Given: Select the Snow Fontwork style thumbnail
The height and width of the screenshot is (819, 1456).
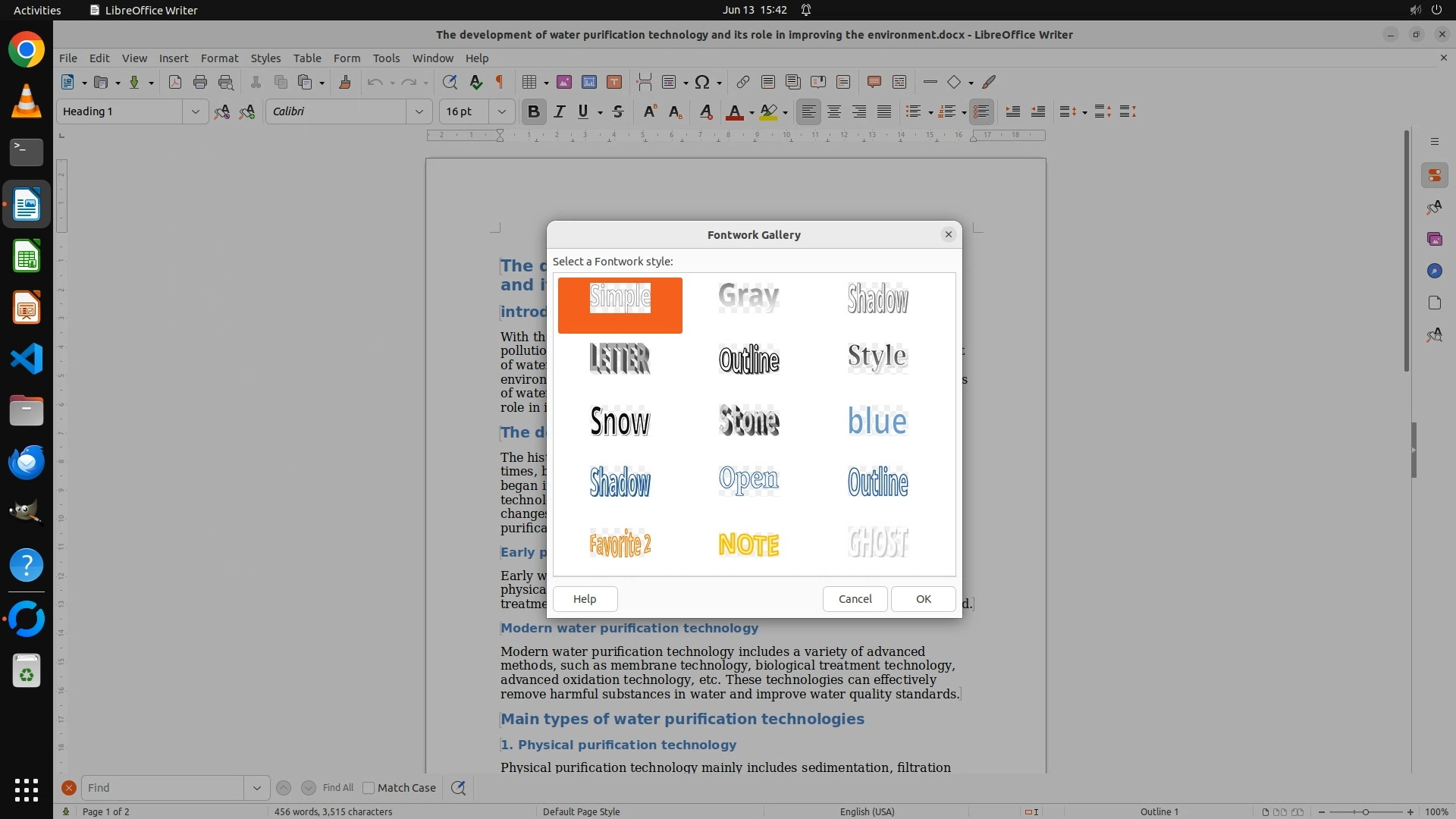Looking at the screenshot, I should (x=620, y=421).
